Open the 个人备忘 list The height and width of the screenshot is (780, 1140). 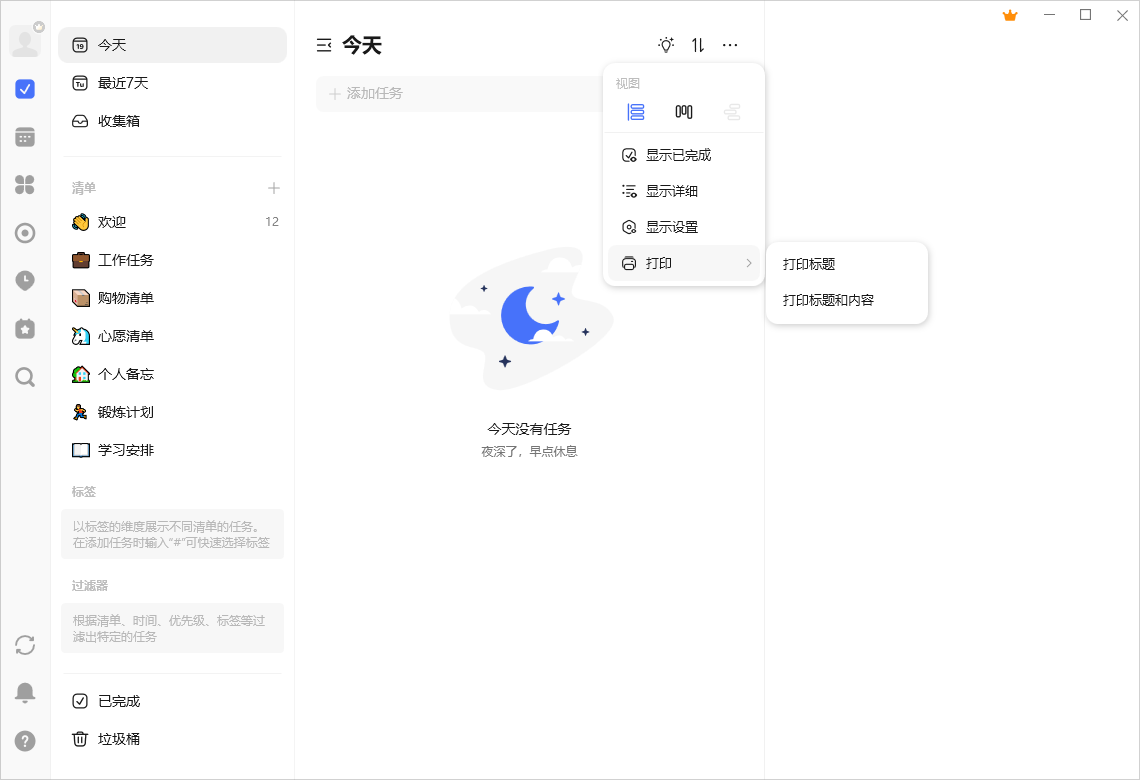click(x=172, y=374)
